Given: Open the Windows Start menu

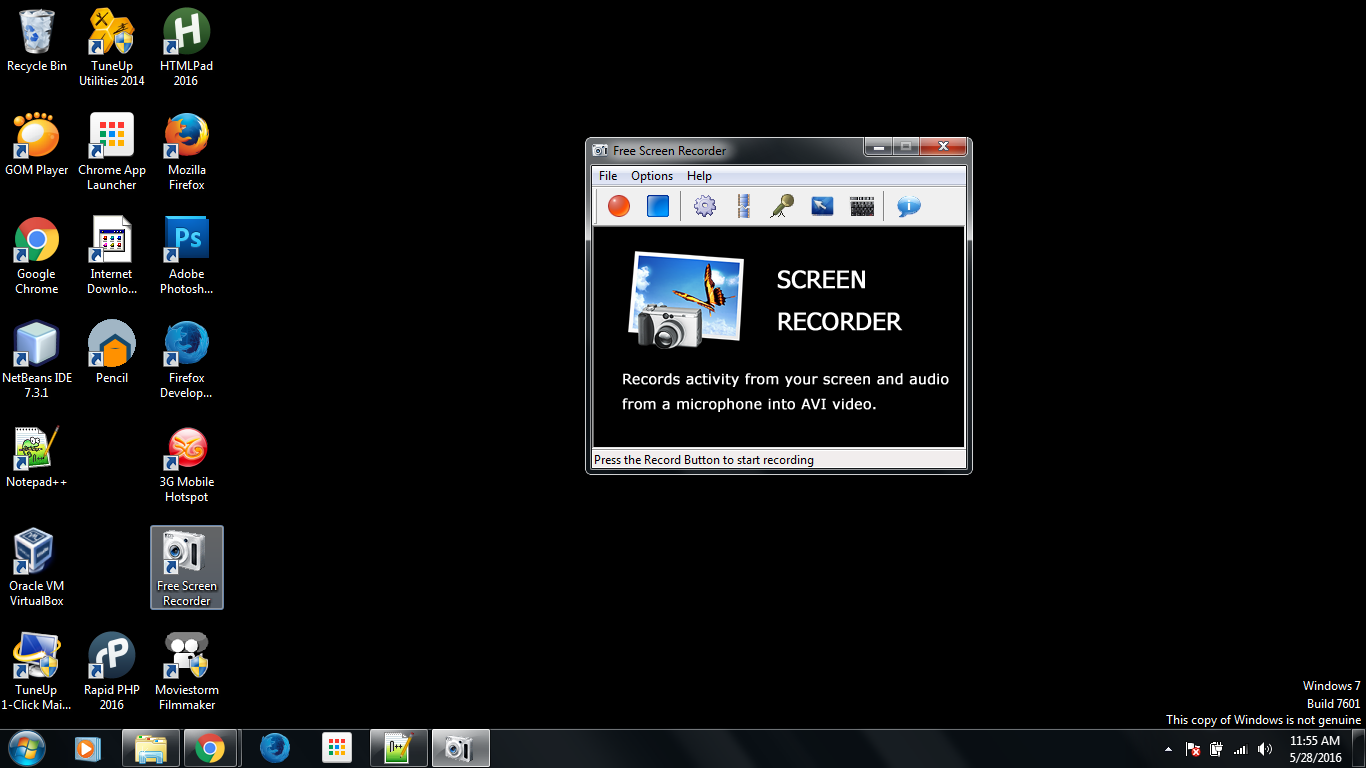Looking at the screenshot, I should click(x=27, y=748).
